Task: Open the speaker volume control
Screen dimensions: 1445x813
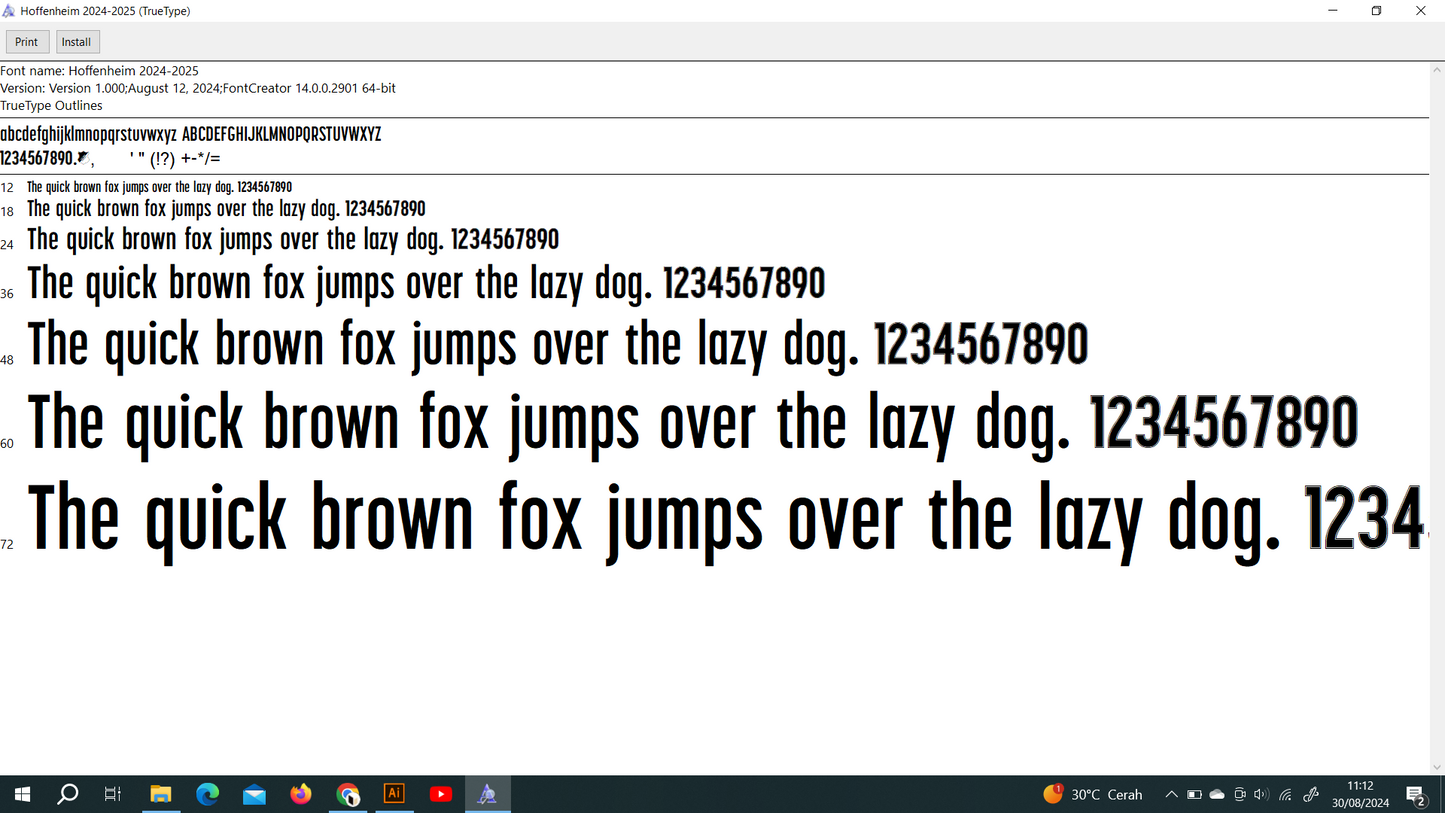Action: (x=1261, y=794)
